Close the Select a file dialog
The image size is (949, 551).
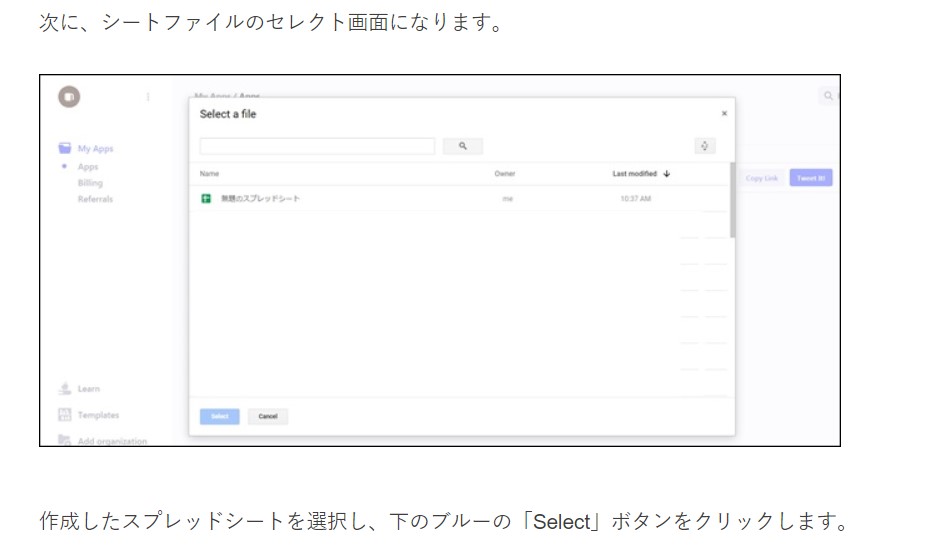point(724,114)
